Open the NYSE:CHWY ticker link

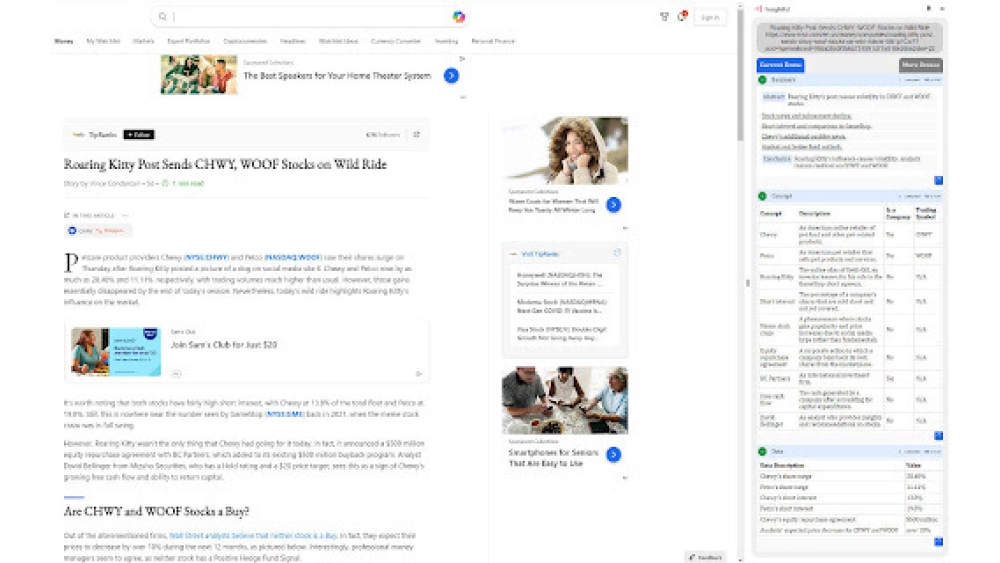(207, 258)
